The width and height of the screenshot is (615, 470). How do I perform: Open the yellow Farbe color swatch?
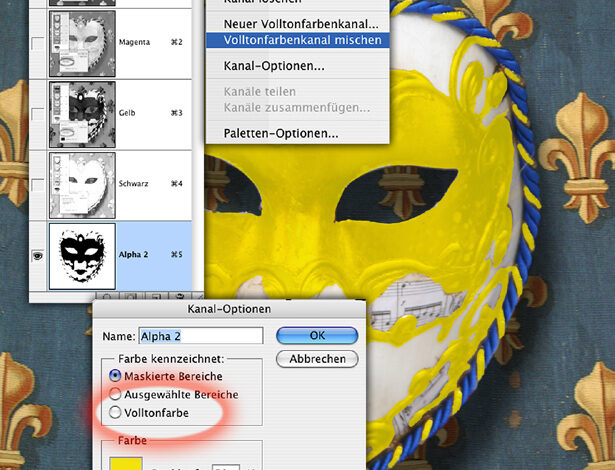[126, 463]
